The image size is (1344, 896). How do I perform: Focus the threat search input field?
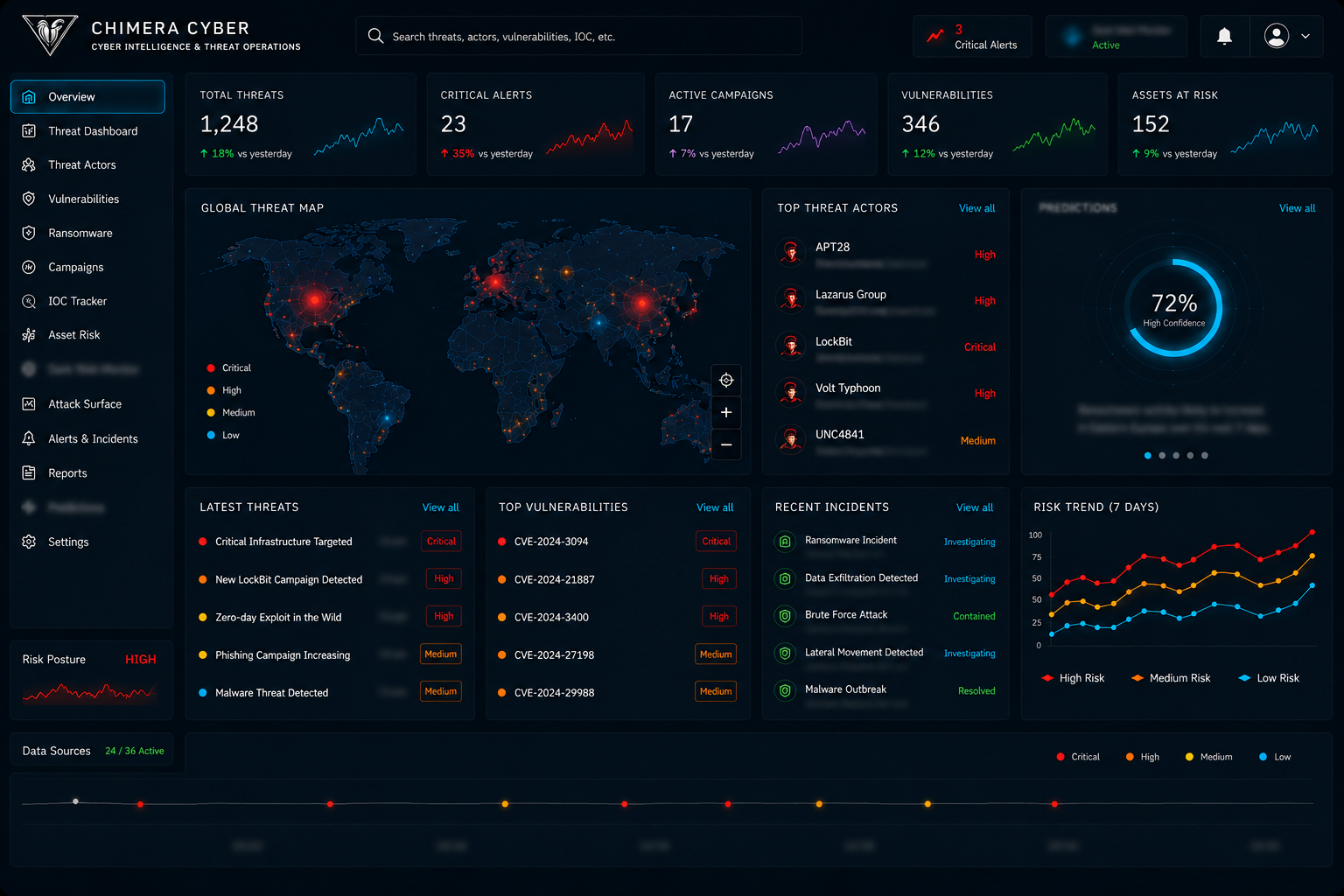click(578, 36)
